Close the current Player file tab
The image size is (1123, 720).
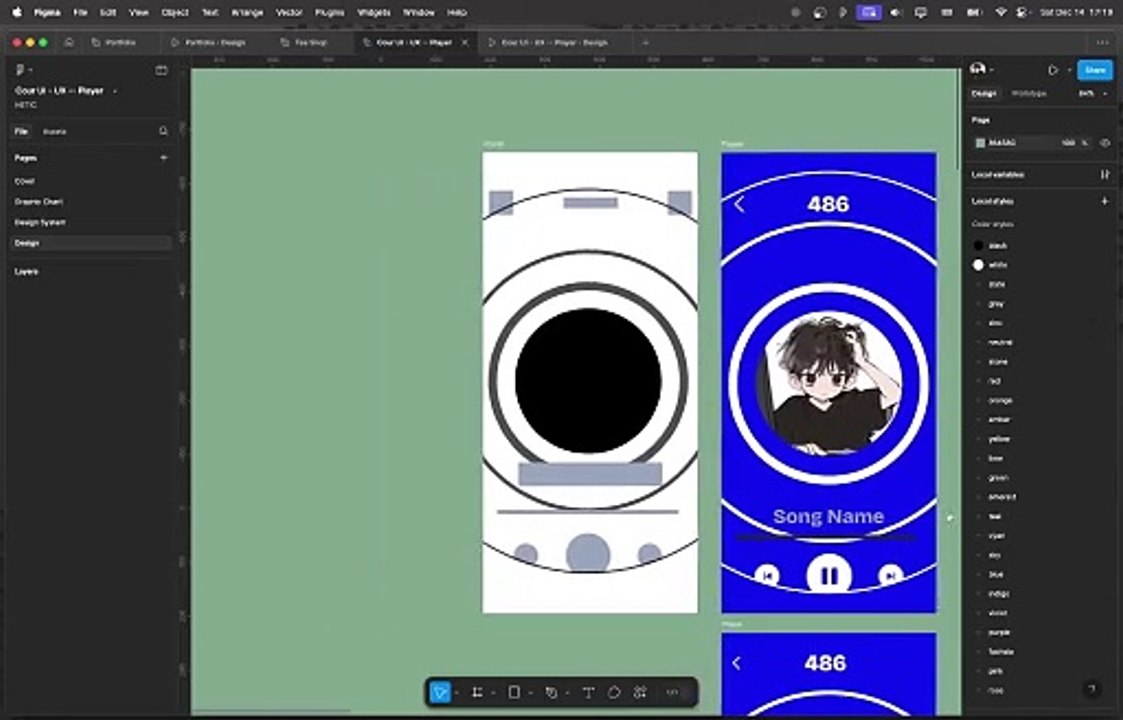click(465, 42)
